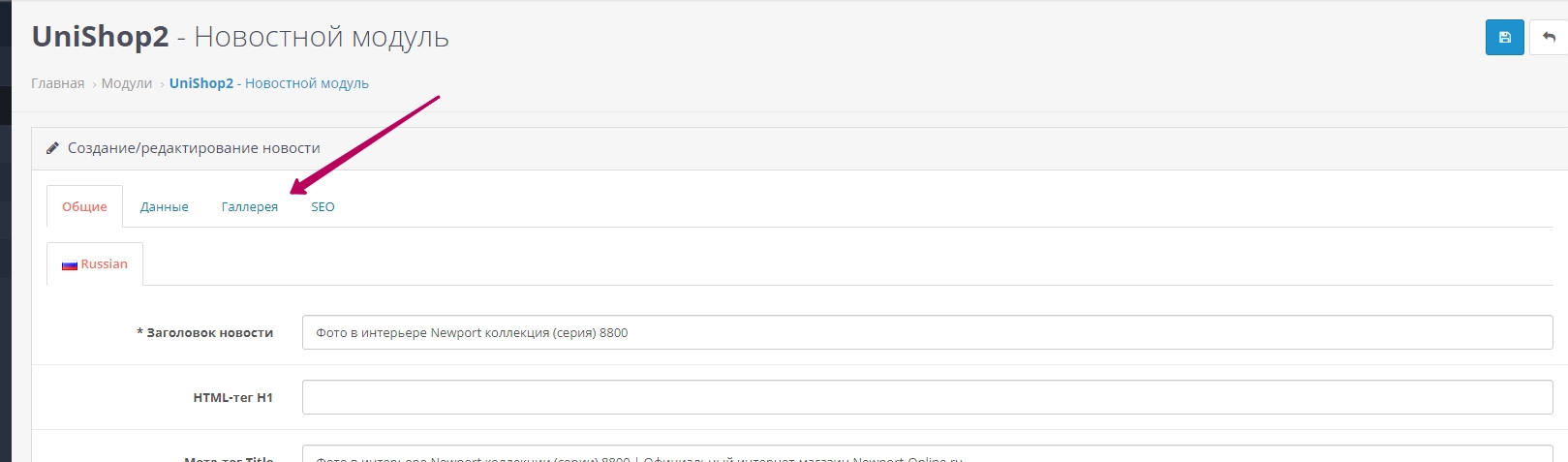Select the Russian language tab

(x=95, y=264)
